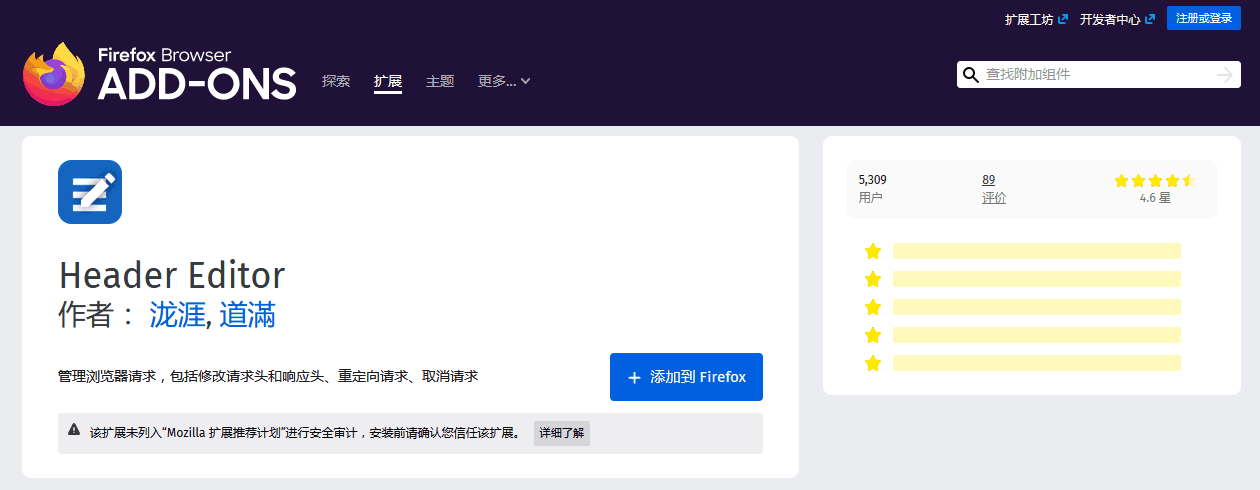Open the 扩展 navigation tab

pos(388,81)
